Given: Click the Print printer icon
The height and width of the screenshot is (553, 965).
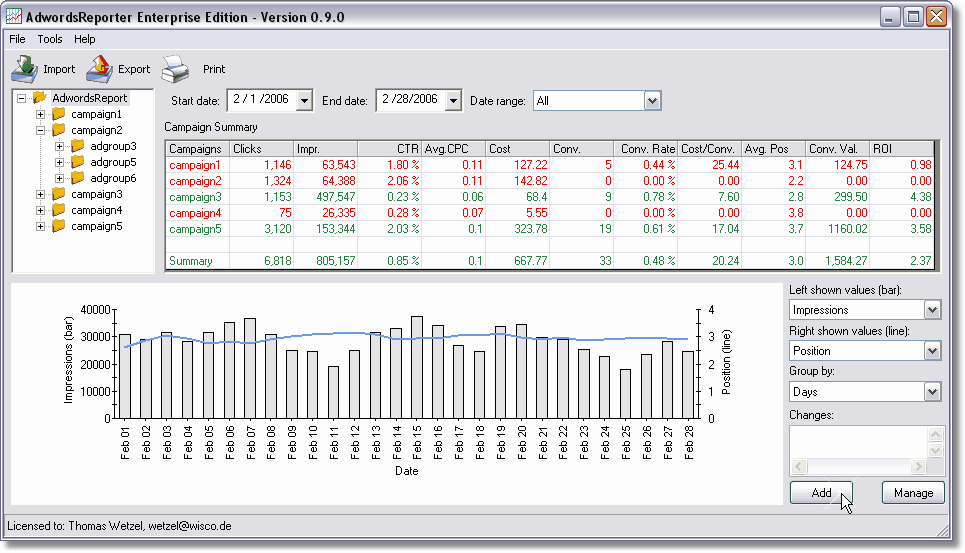Looking at the screenshot, I should click(176, 69).
